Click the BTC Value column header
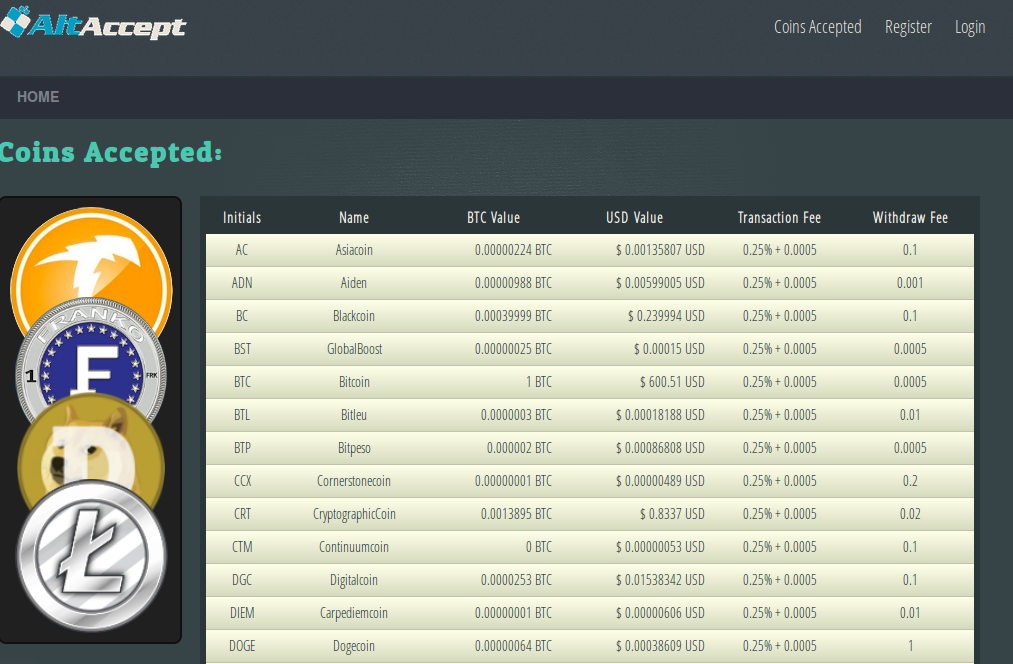 [494, 218]
